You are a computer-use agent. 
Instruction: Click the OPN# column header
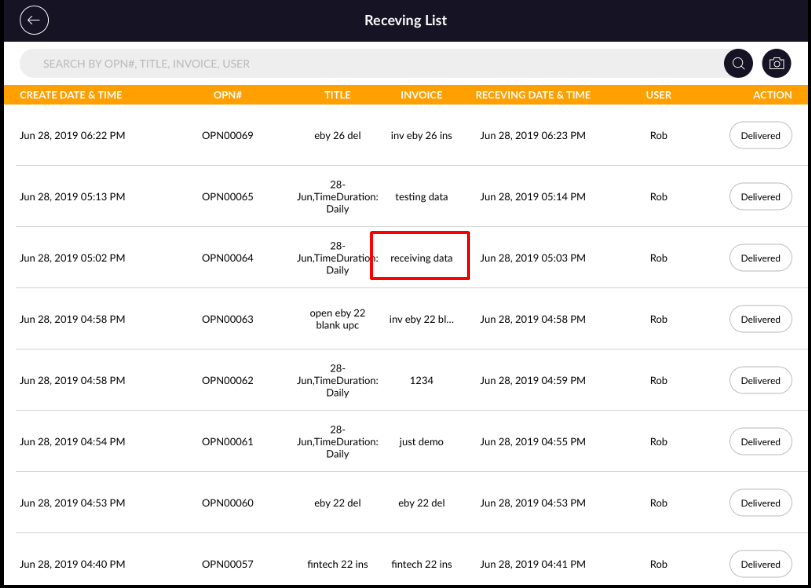coord(228,95)
